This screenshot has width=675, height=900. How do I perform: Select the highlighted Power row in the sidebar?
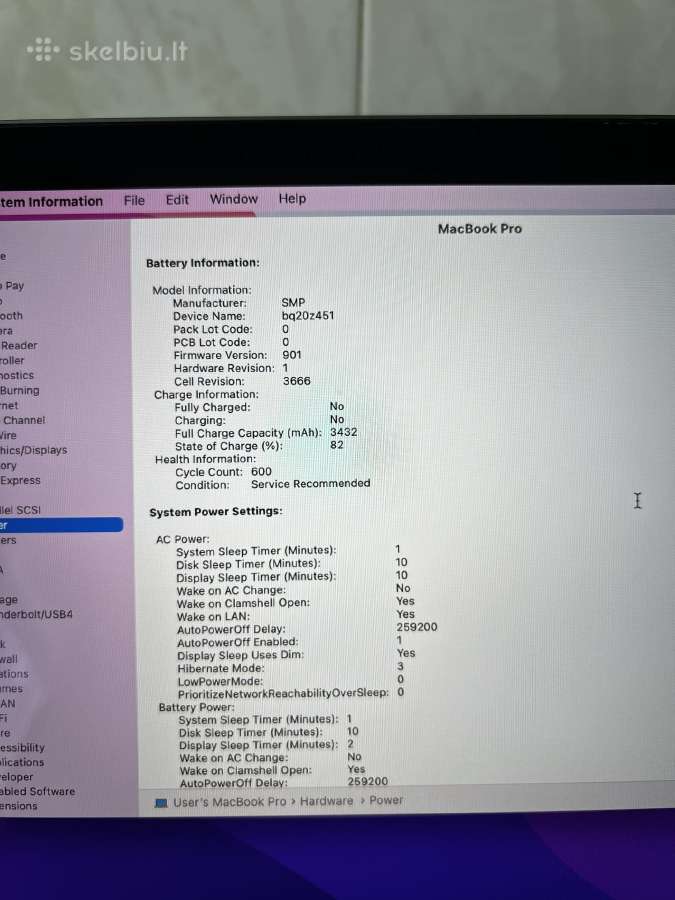[61, 525]
